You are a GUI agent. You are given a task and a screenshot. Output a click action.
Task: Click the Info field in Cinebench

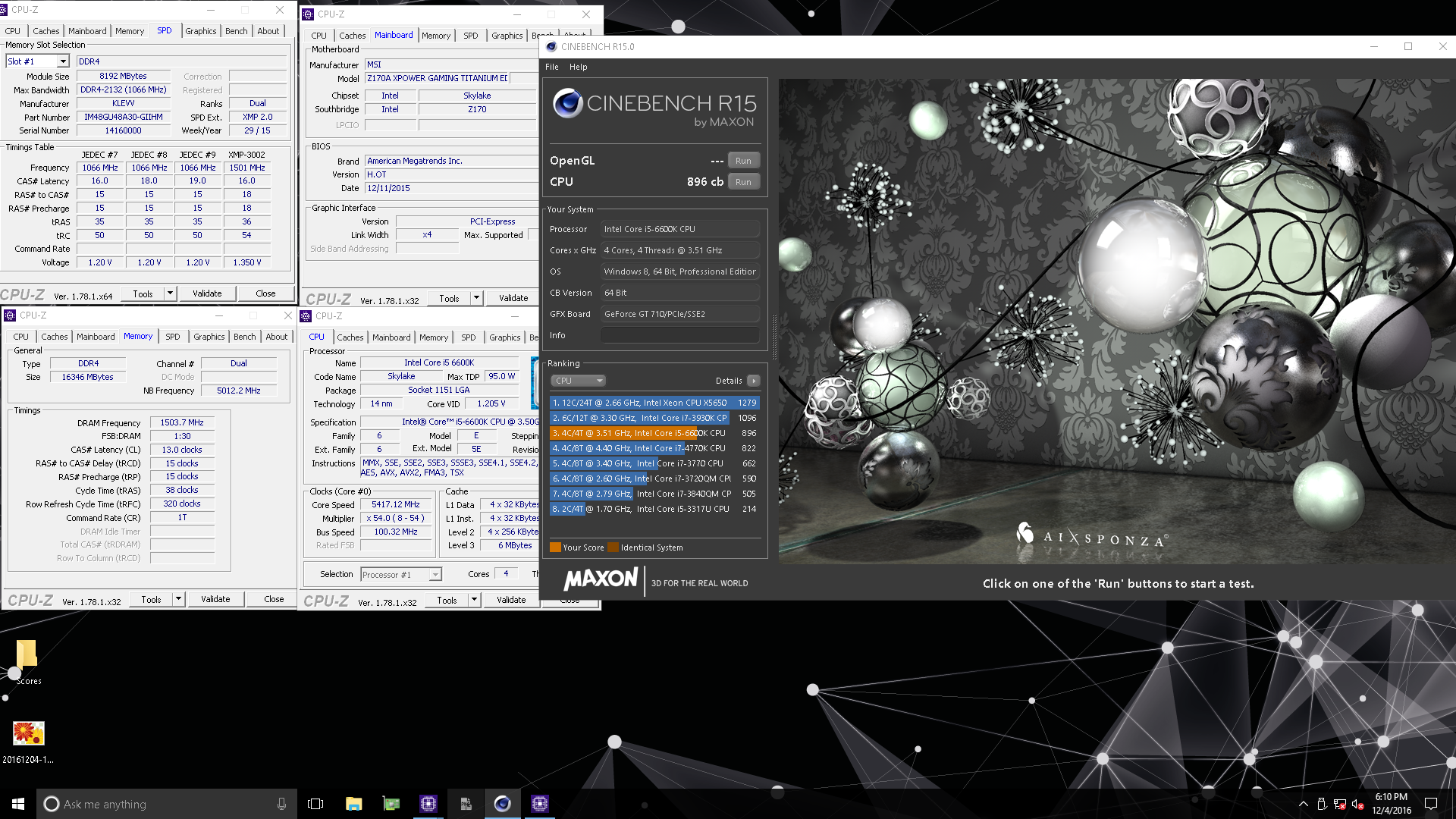tap(679, 335)
